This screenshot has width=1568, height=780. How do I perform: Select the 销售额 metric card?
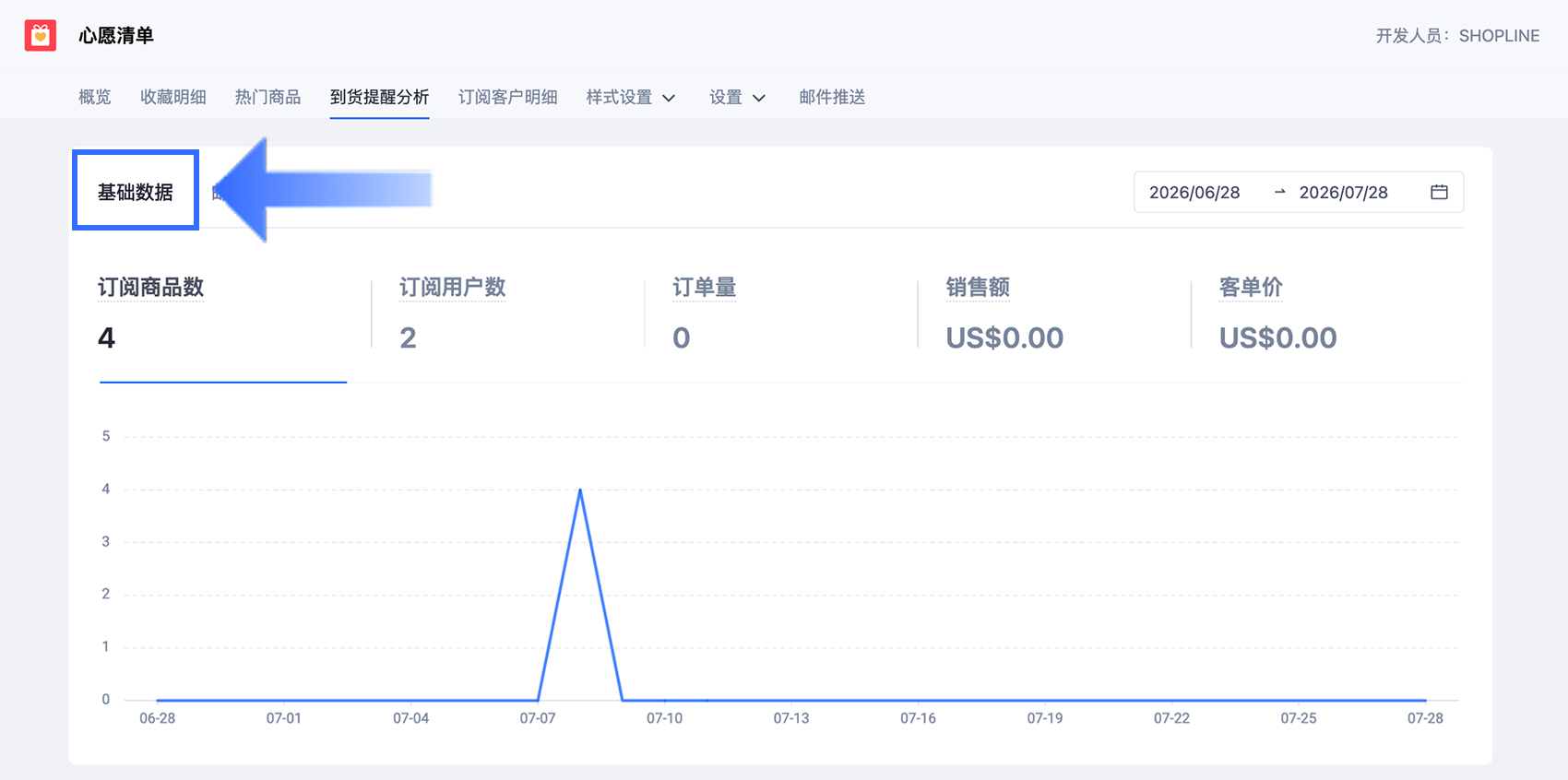tap(1054, 314)
